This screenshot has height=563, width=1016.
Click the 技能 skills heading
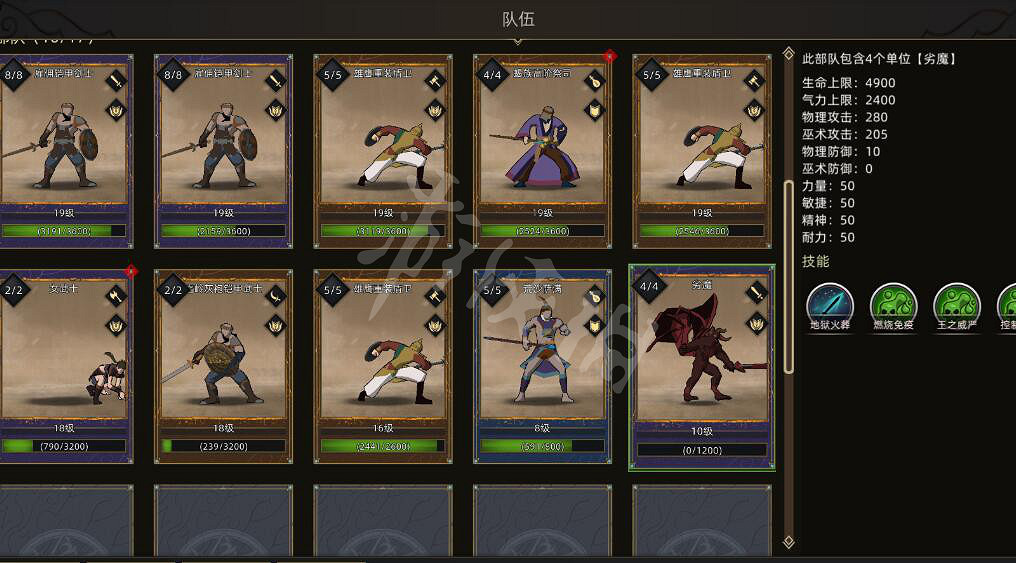[x=815, y=261]
